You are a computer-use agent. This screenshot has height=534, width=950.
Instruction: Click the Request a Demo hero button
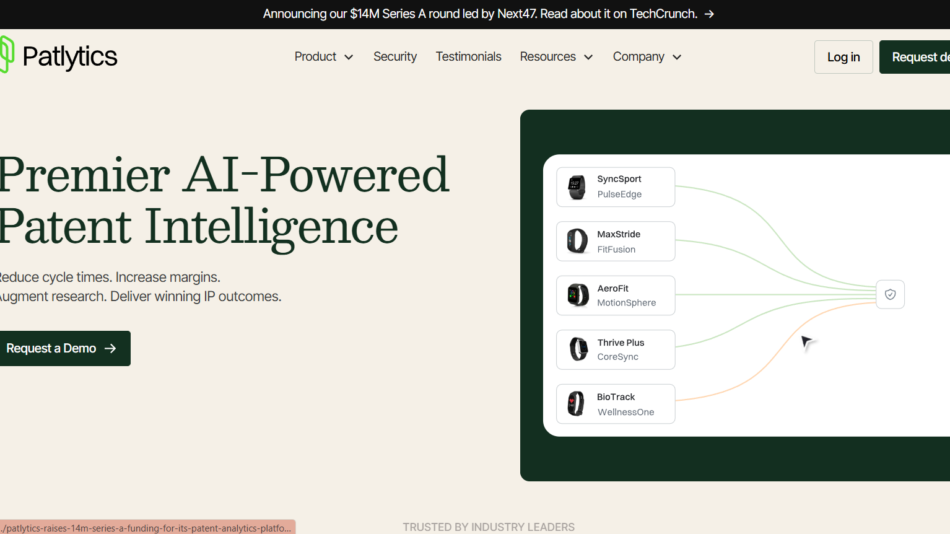point(62,348)
